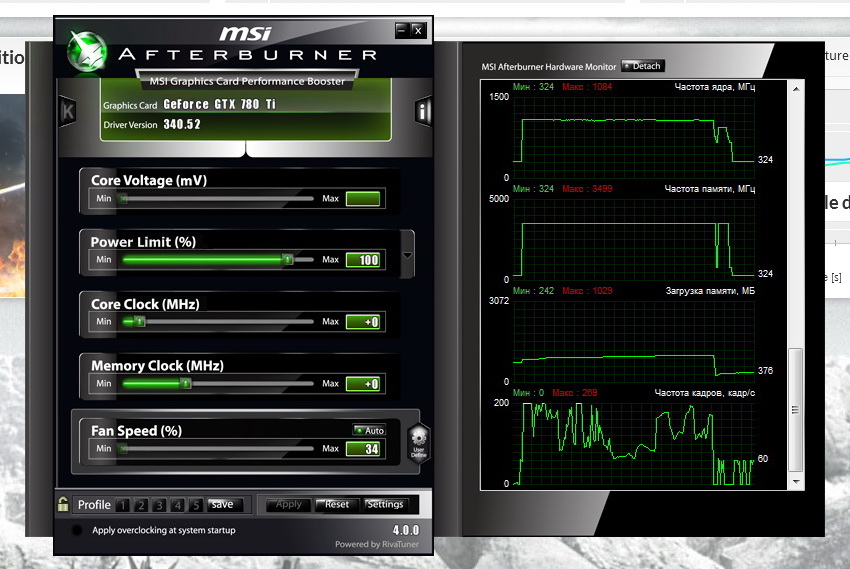Viewport: 850px width, 569px height.
Task: Minimize the Afterburner window
Action: point(401,30)
